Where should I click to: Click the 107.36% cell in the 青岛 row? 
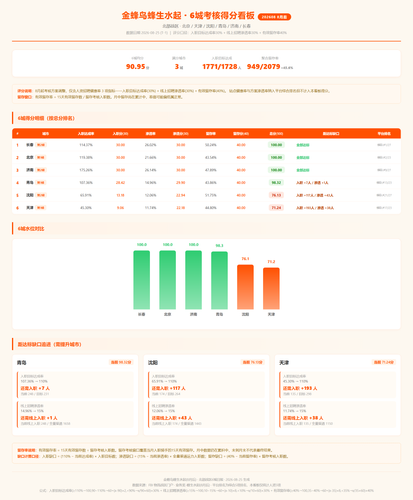(86, 183)
